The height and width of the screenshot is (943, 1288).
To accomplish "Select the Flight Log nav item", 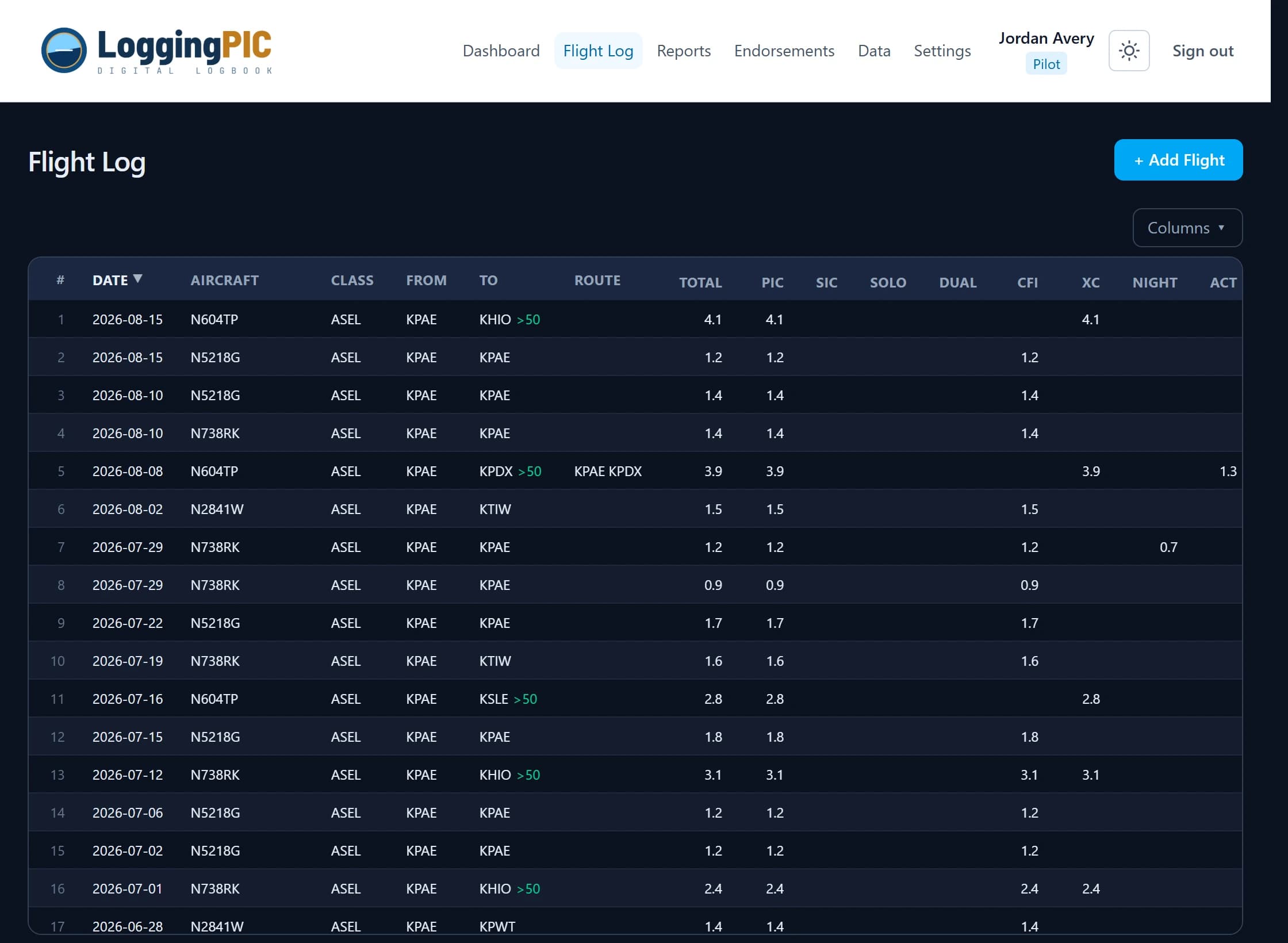I will 598,51.
